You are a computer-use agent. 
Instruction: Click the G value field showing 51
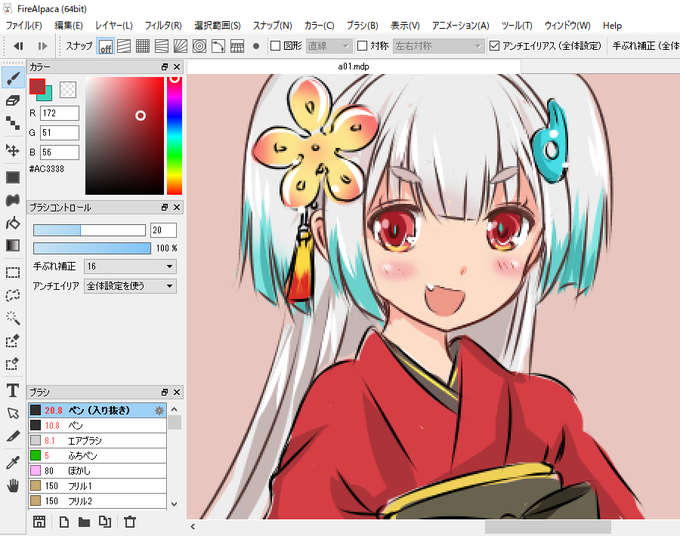pyautogui.click(x=60, y=133)
